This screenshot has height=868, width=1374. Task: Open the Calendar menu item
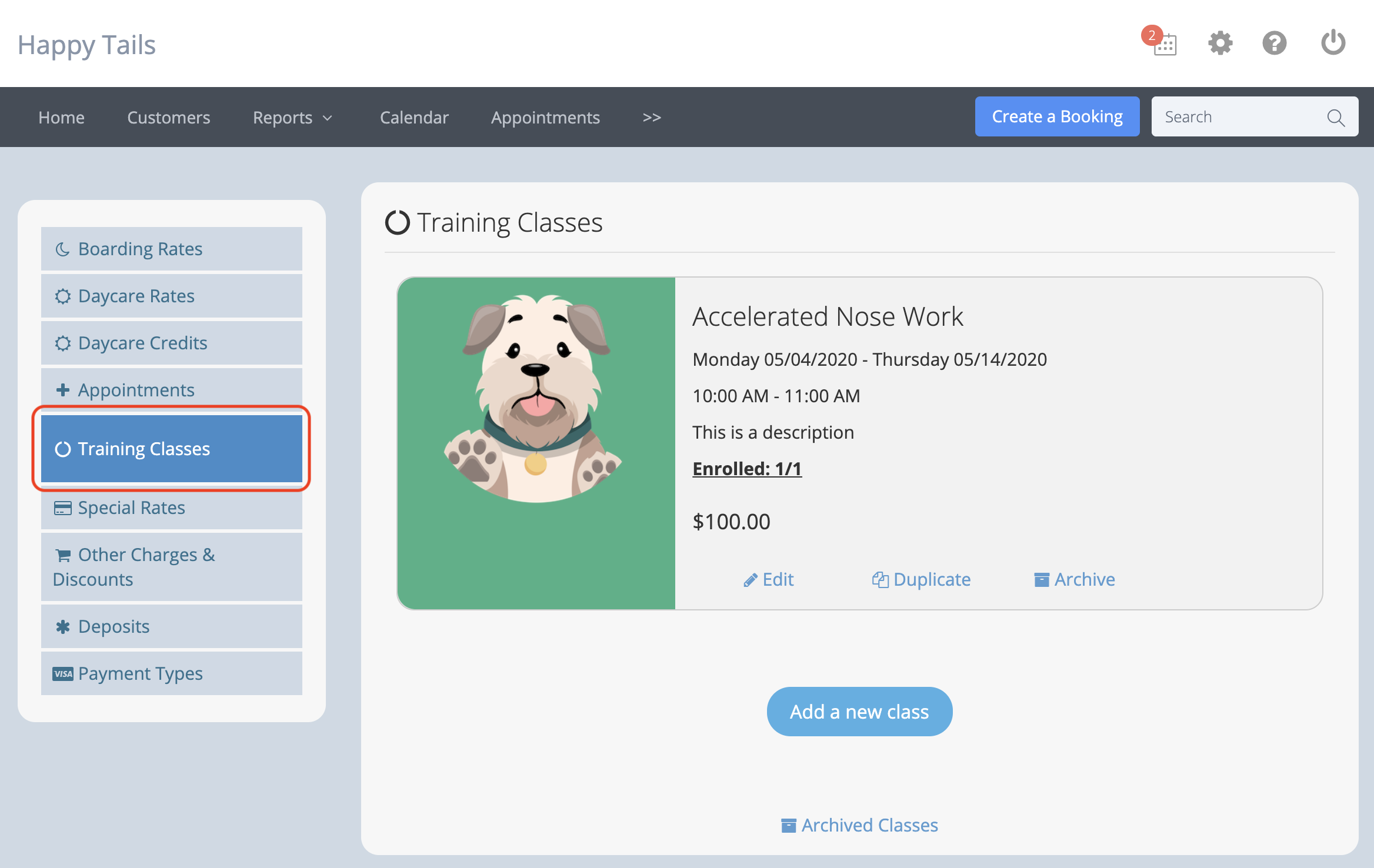click(x=414, y=118)
